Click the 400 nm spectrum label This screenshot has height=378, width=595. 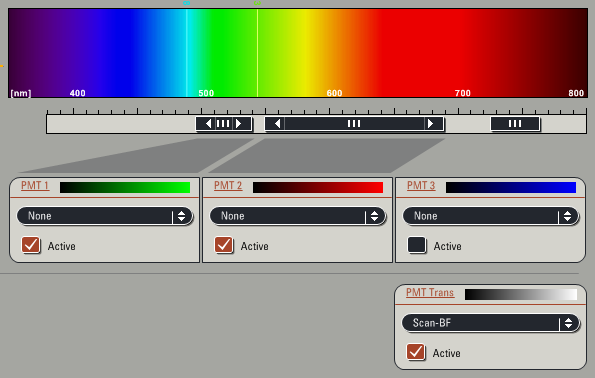pos(77,93)
